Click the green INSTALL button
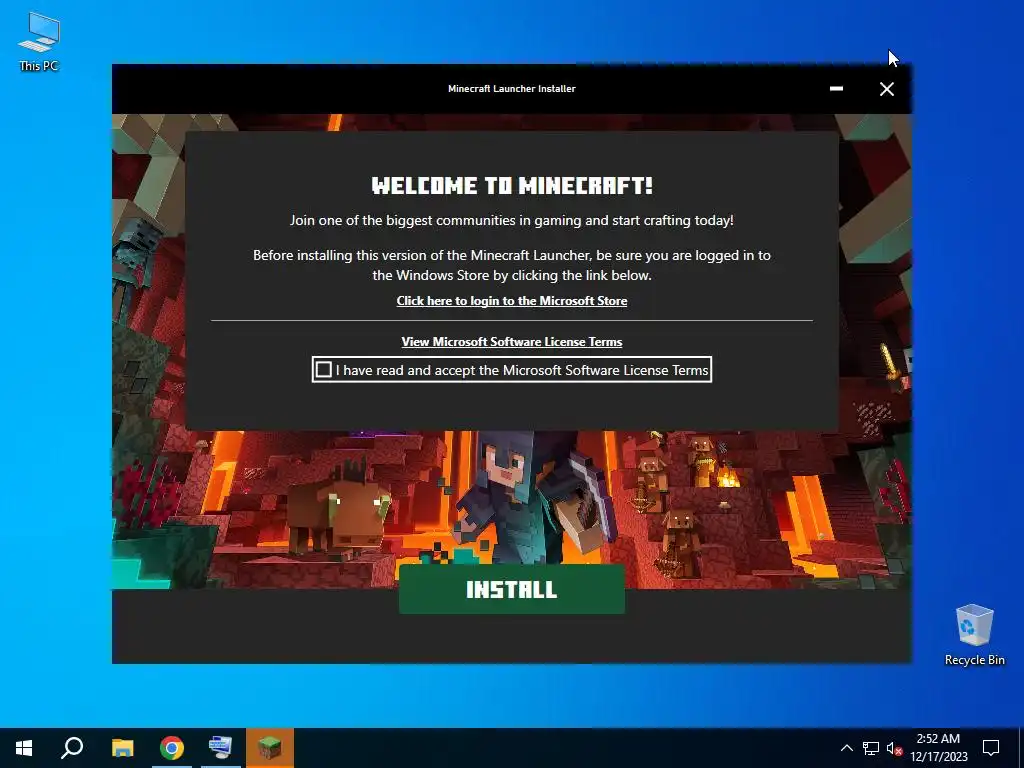1024x768 pixels. (511, 589)
